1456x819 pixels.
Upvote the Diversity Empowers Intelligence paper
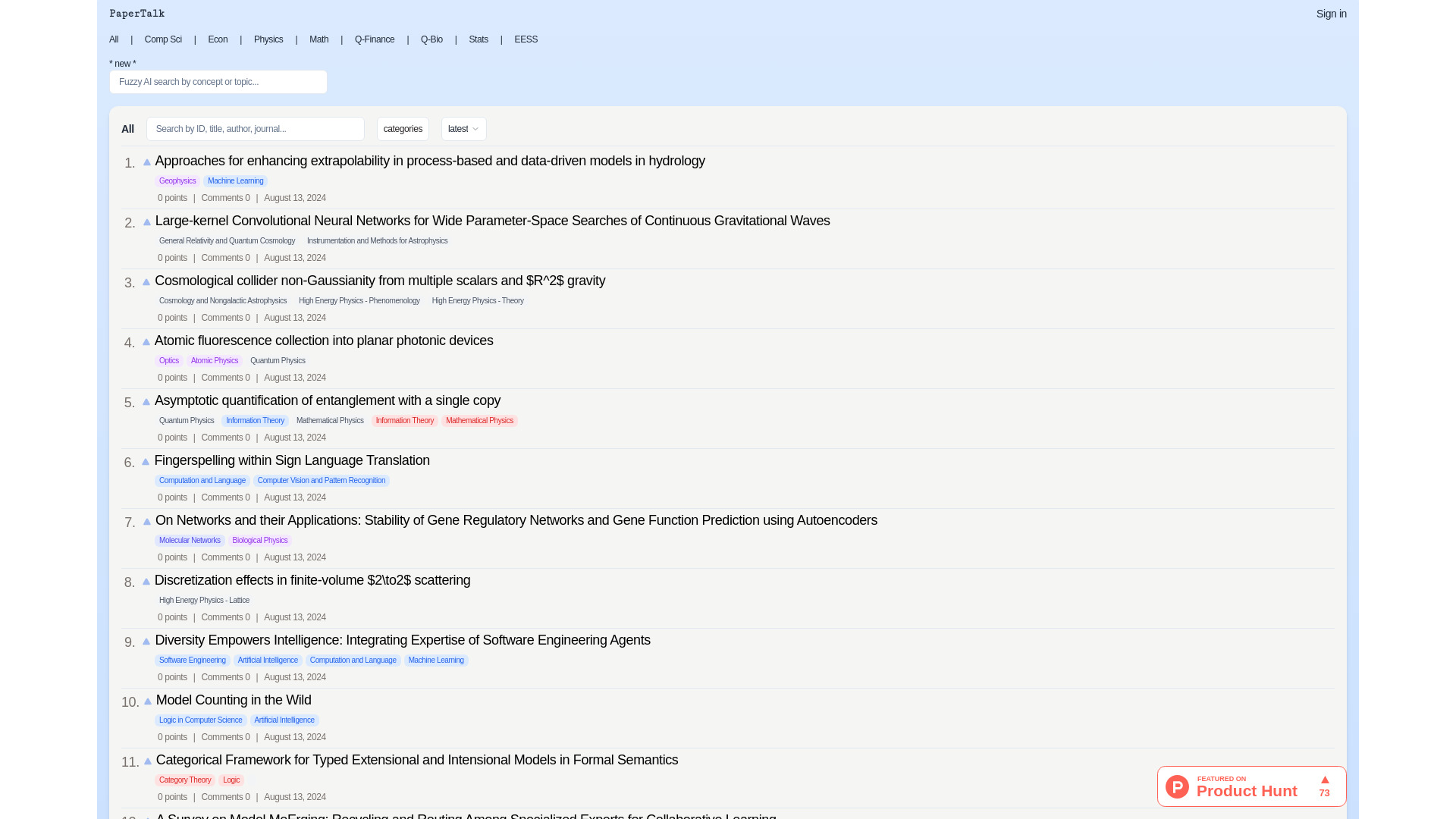pos(146,642)
